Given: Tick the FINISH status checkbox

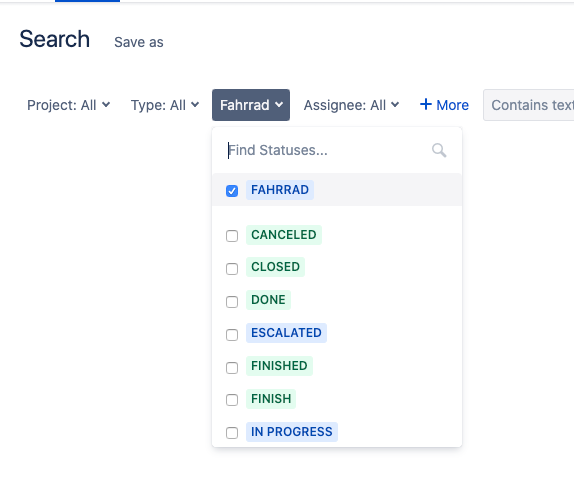Looking at the screenshot, I should coord(232,400).
